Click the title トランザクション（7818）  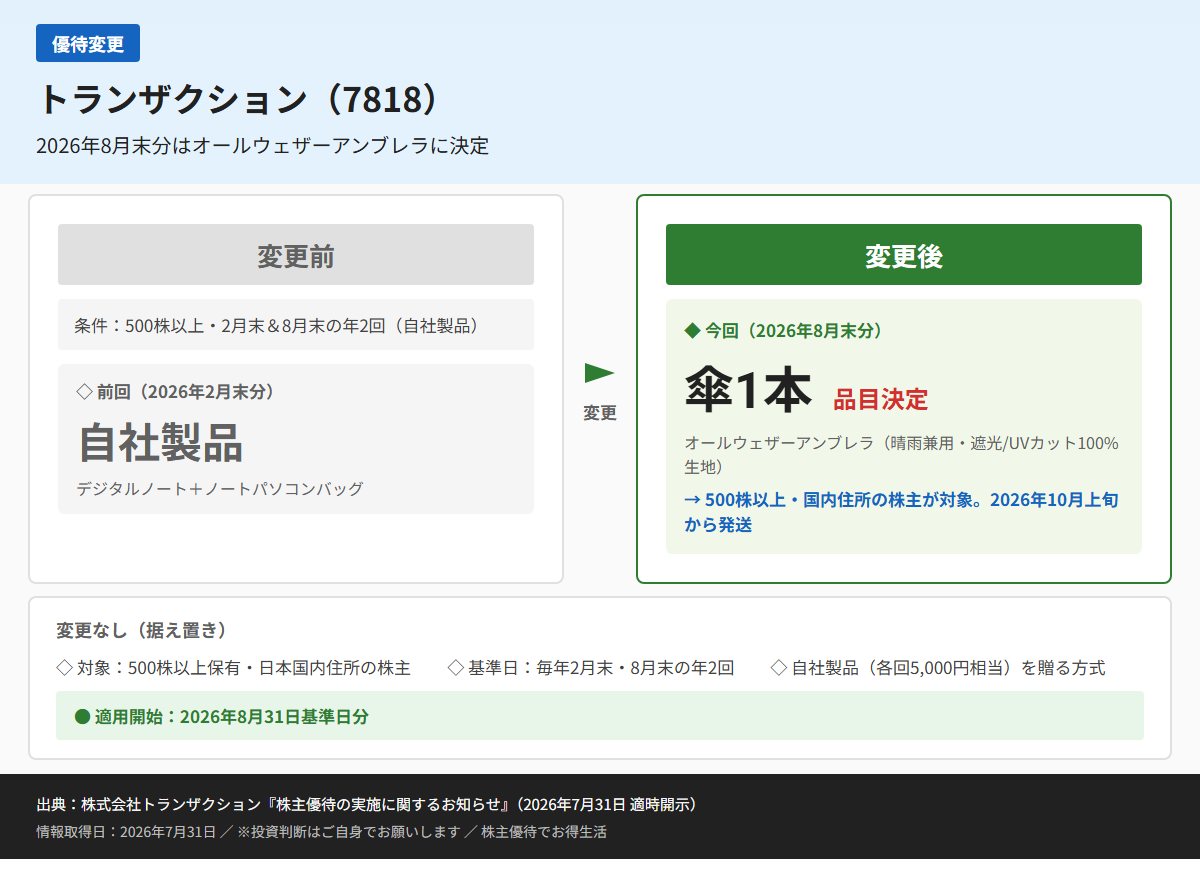click(238, 100)
